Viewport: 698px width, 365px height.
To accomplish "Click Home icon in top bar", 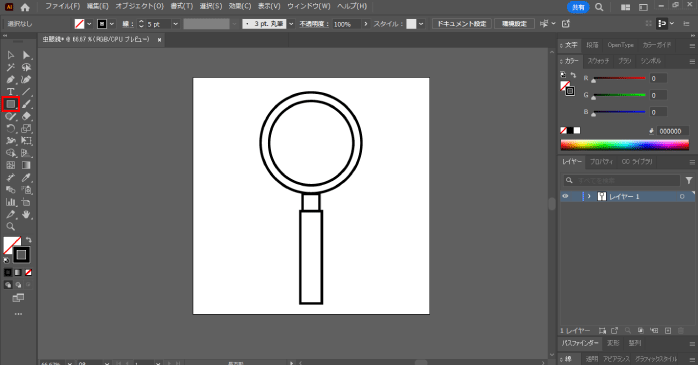I will click(x=25, y=7).
